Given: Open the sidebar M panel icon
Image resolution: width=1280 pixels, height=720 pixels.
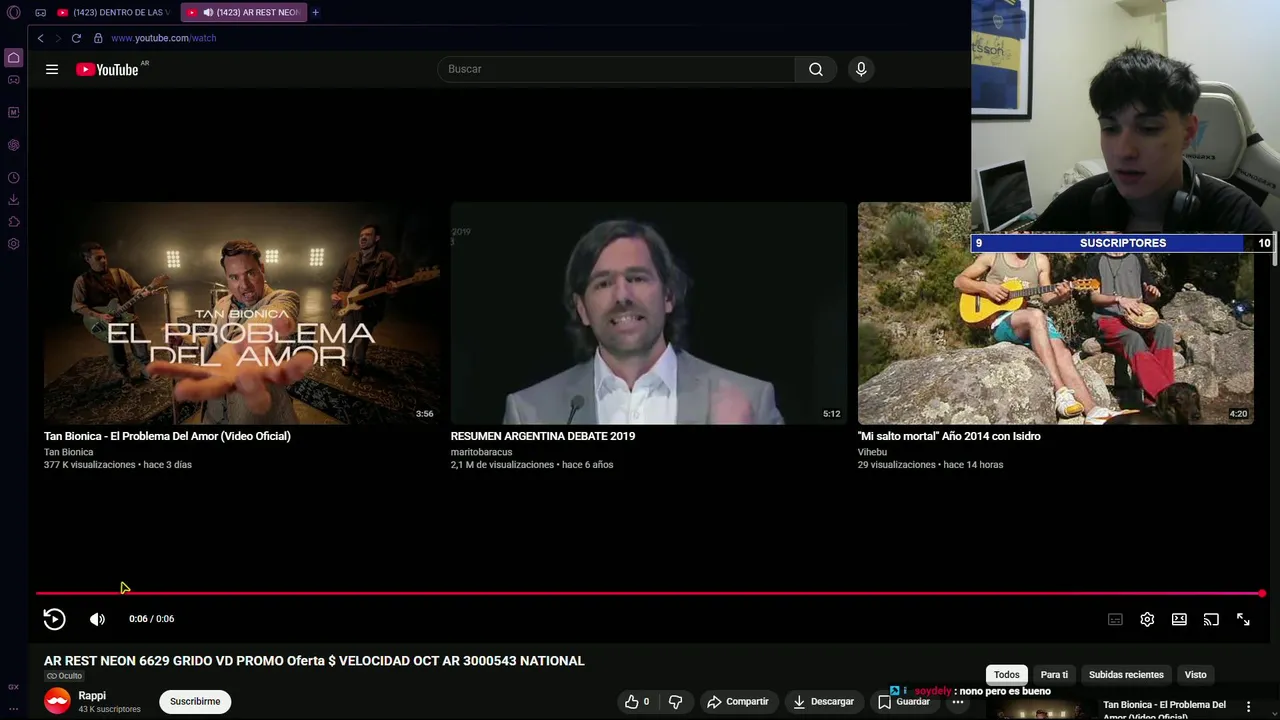Looking at the screenshot, I should pos(13,112).
